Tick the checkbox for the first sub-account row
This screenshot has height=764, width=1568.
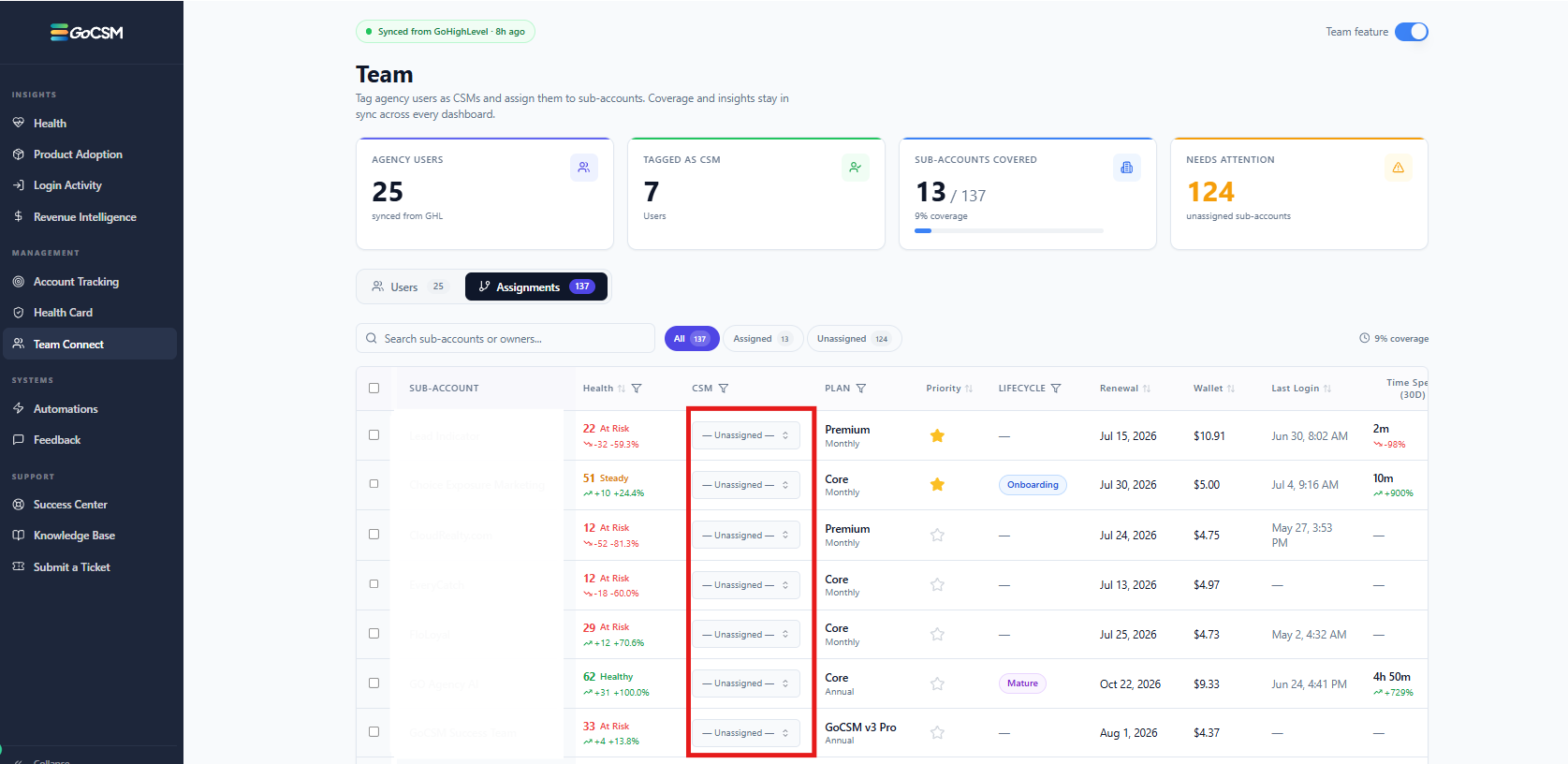pos(374,435)
